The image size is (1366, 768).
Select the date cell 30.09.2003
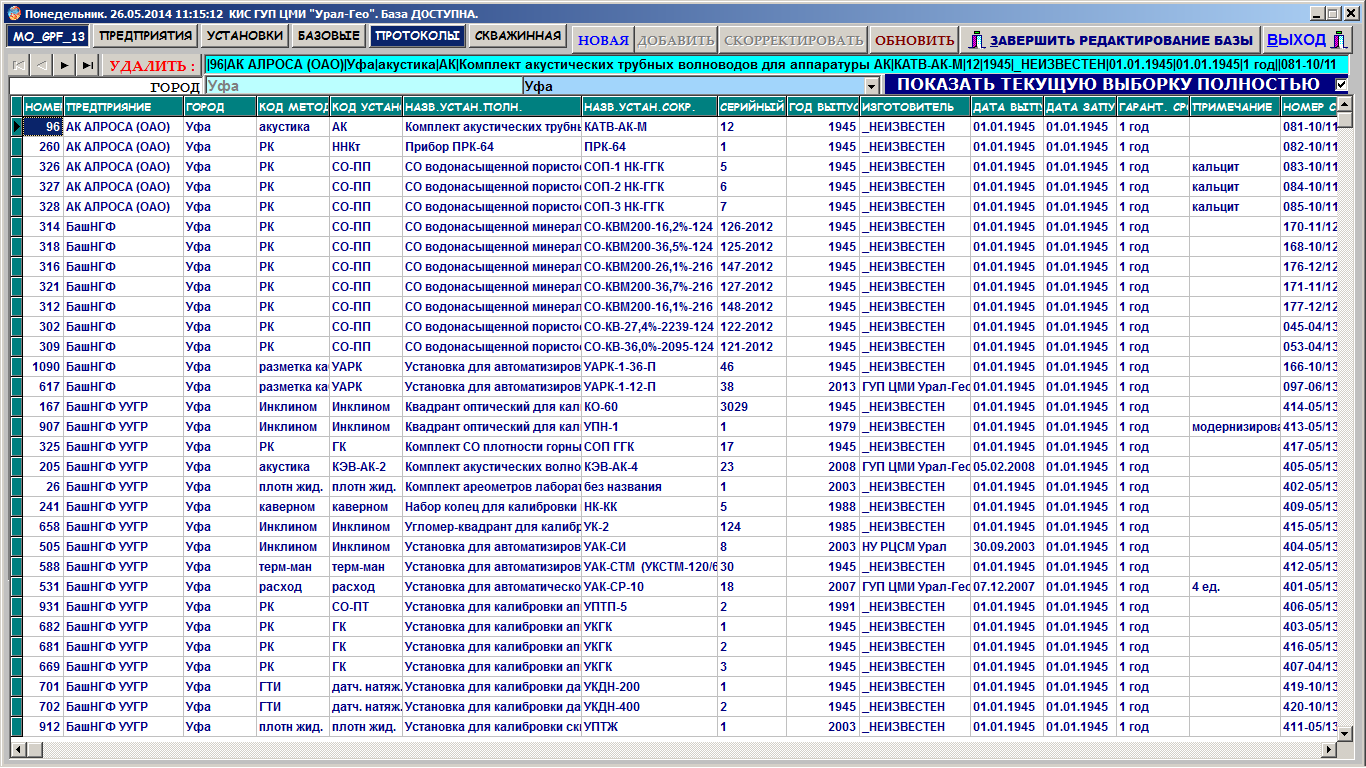click(x=1007, y=547)
